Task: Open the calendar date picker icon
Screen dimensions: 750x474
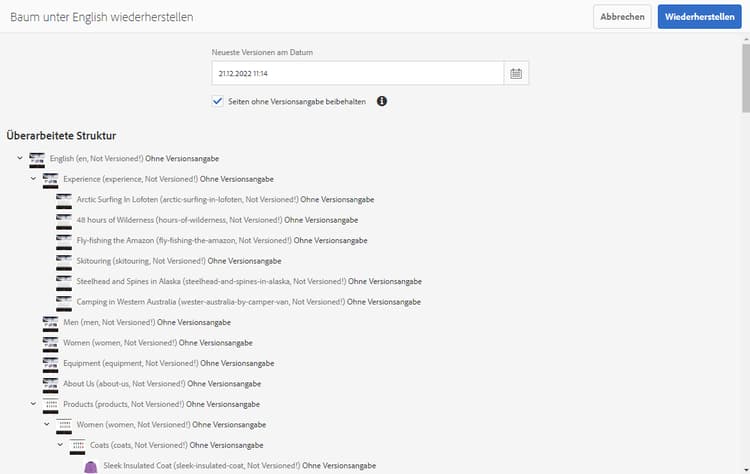Action: point(516,74)
